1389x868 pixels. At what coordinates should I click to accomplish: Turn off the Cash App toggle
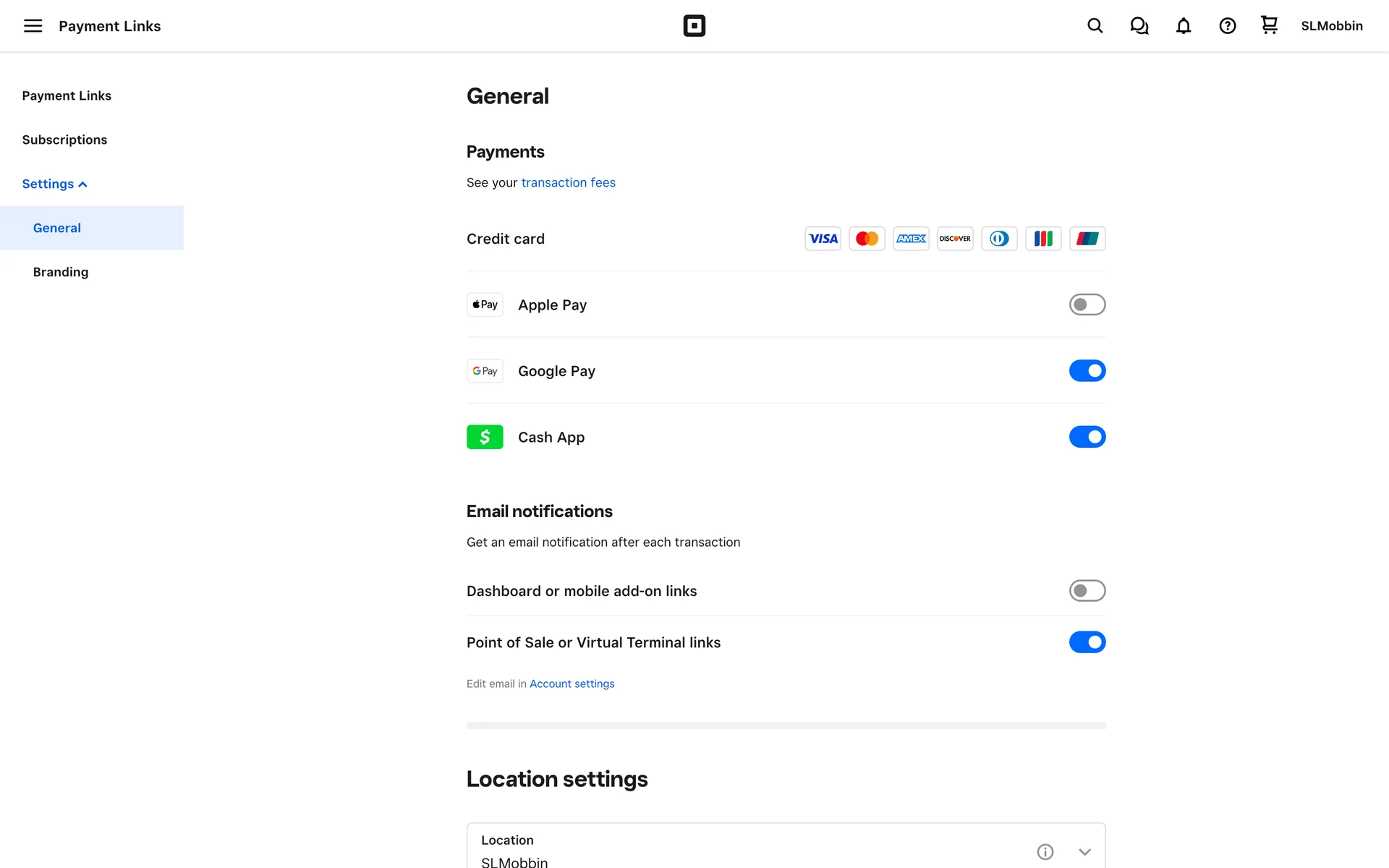click(1087, 437)
